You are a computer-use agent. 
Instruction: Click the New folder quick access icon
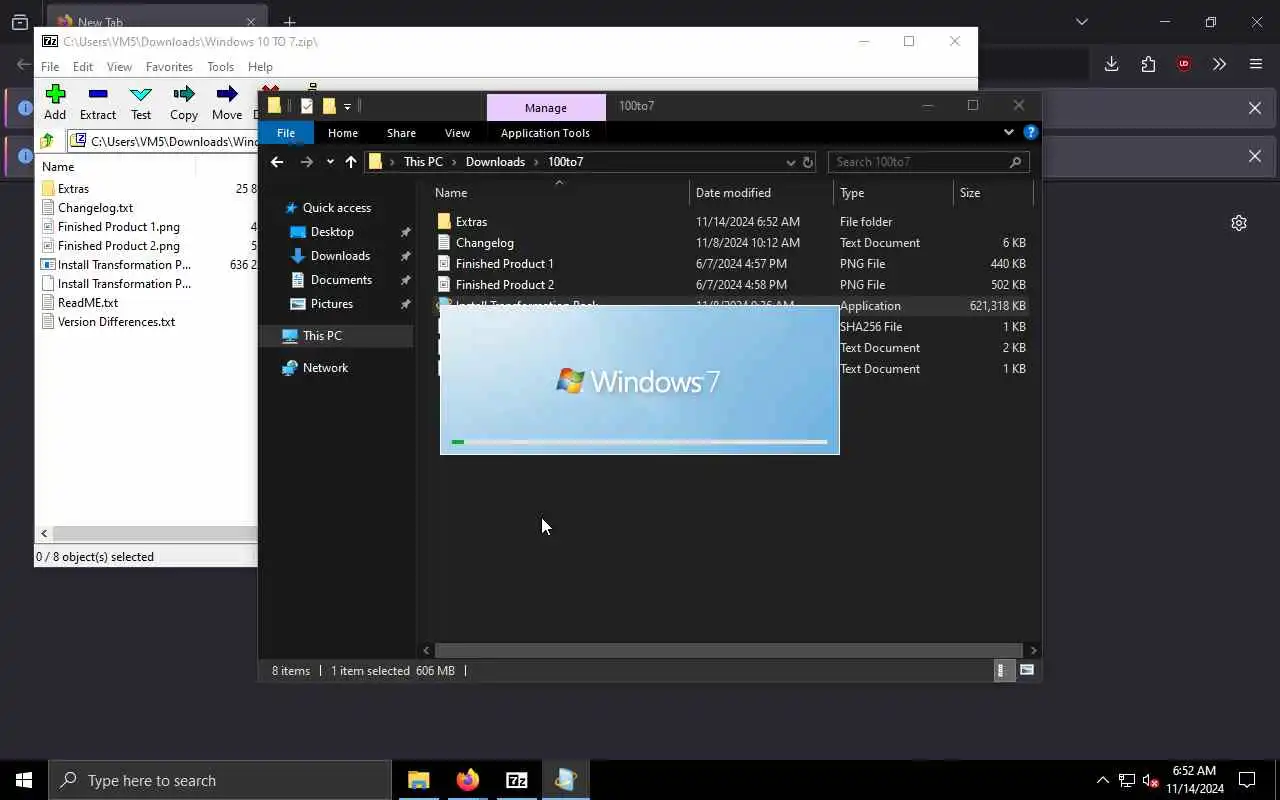point(328,106)
